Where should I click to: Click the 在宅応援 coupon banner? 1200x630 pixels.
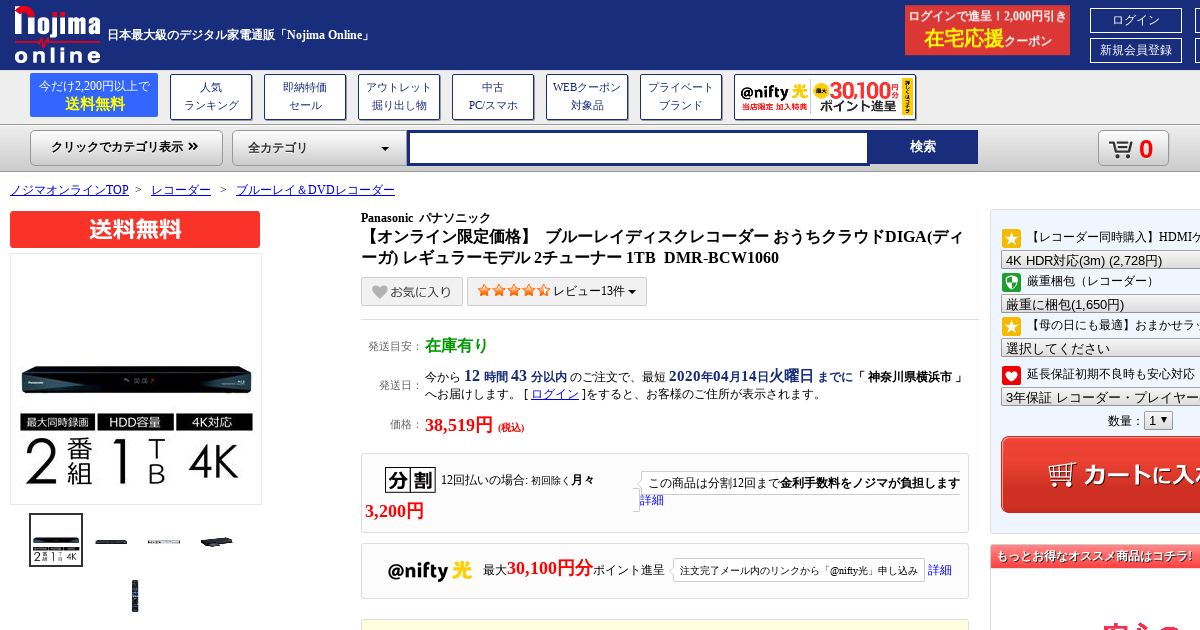[x=987, y=30]
